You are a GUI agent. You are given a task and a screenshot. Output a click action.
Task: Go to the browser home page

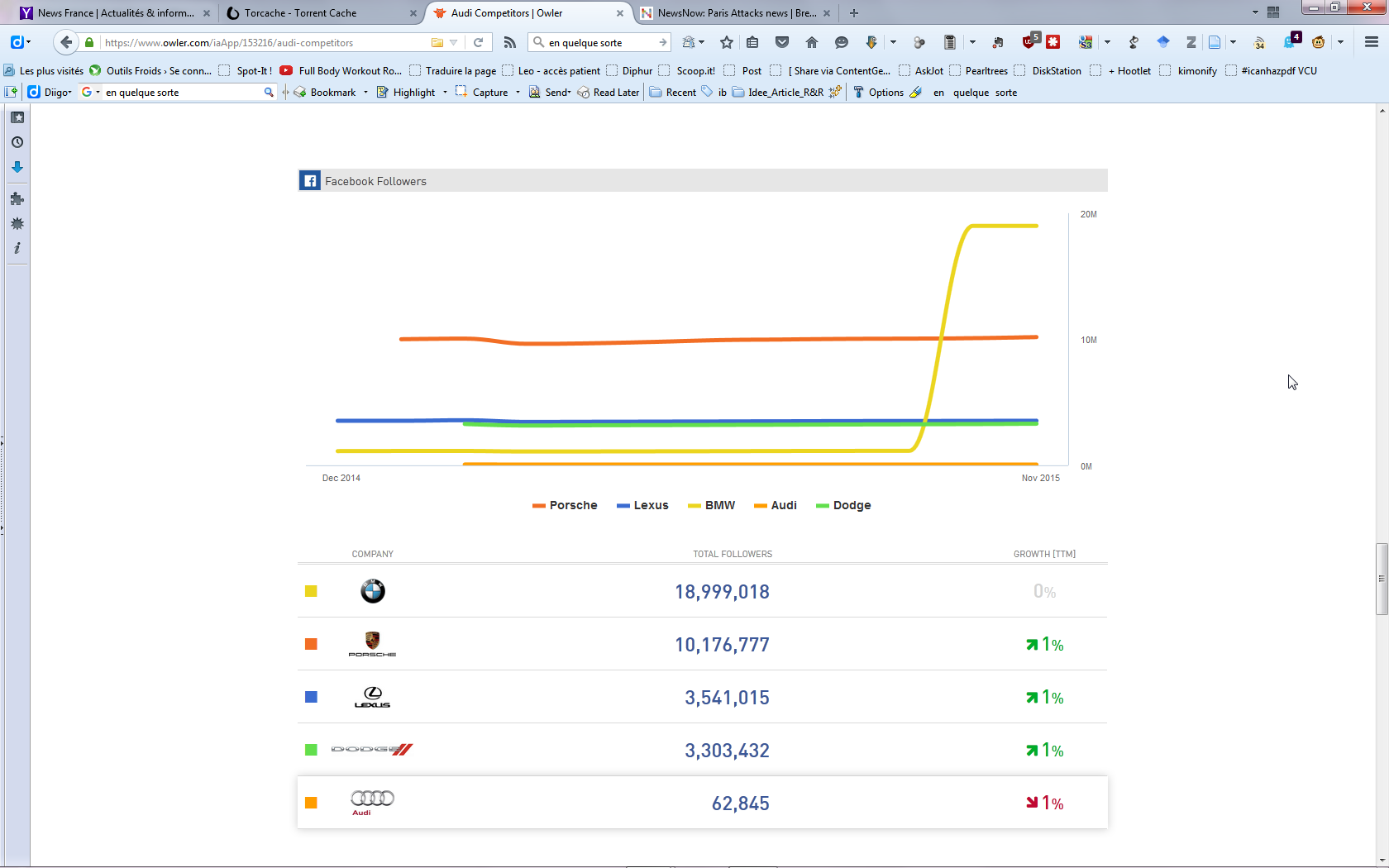812,42
